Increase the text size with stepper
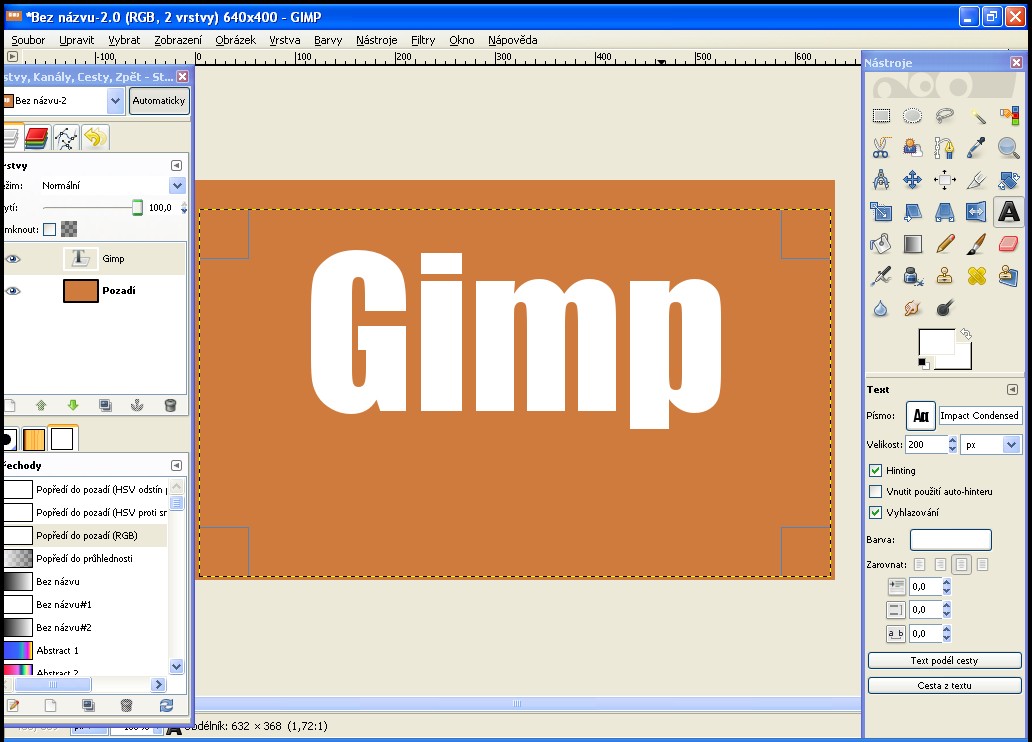Viewport: 1032px width, 742px height. [952, 440]
